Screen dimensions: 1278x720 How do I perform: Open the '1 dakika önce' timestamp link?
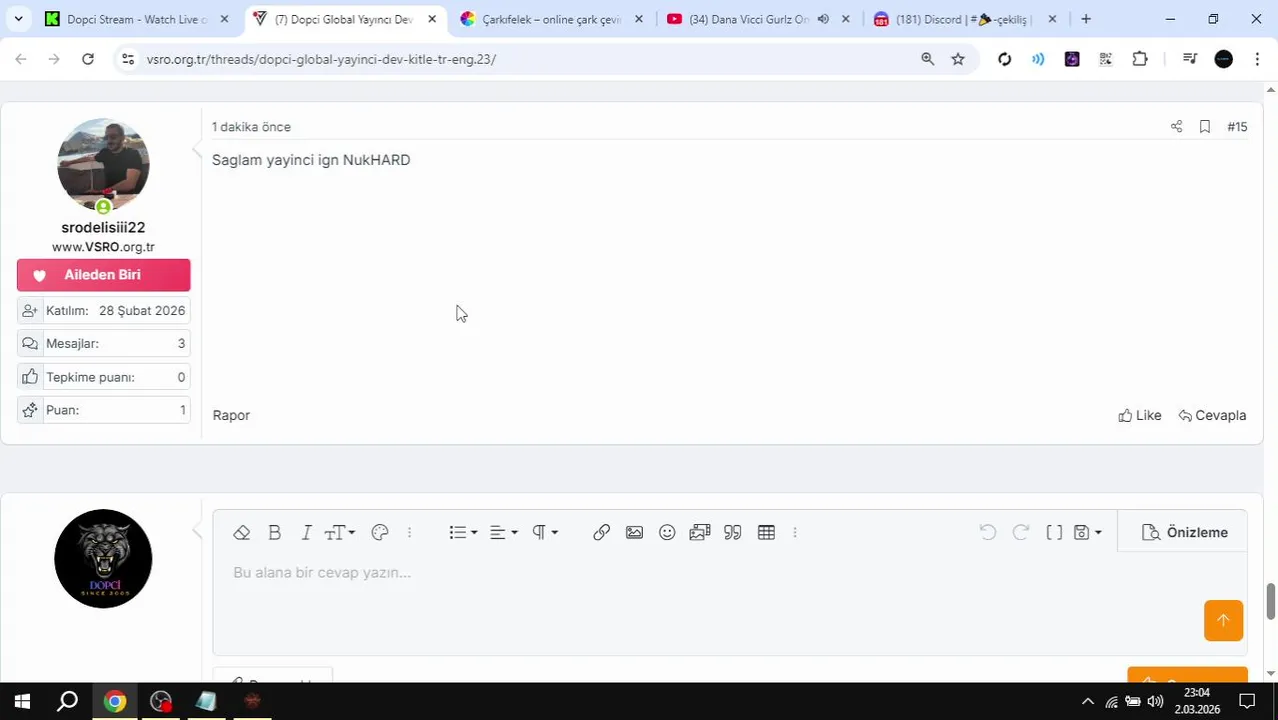point(251,127)
